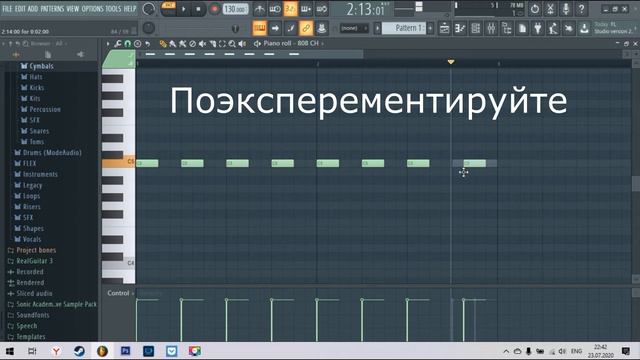This screenshot has height=360, width=640.
Task: Click the question mark help icon
Action: click(581, 9)
